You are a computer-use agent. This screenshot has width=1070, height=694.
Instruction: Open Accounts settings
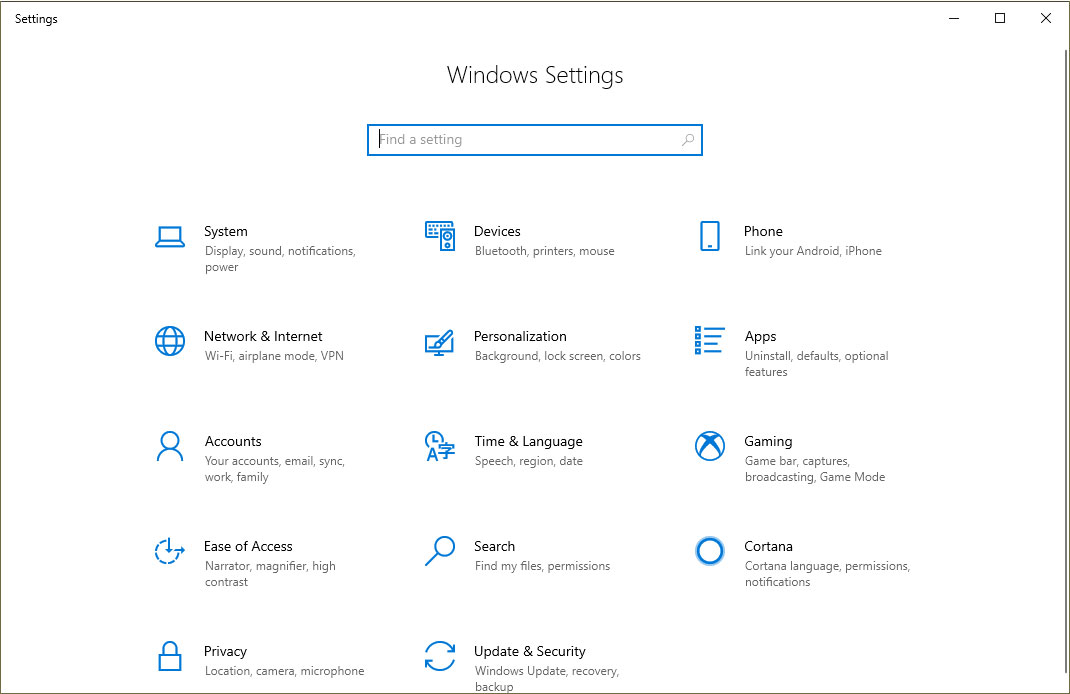[x=233, y=441]
